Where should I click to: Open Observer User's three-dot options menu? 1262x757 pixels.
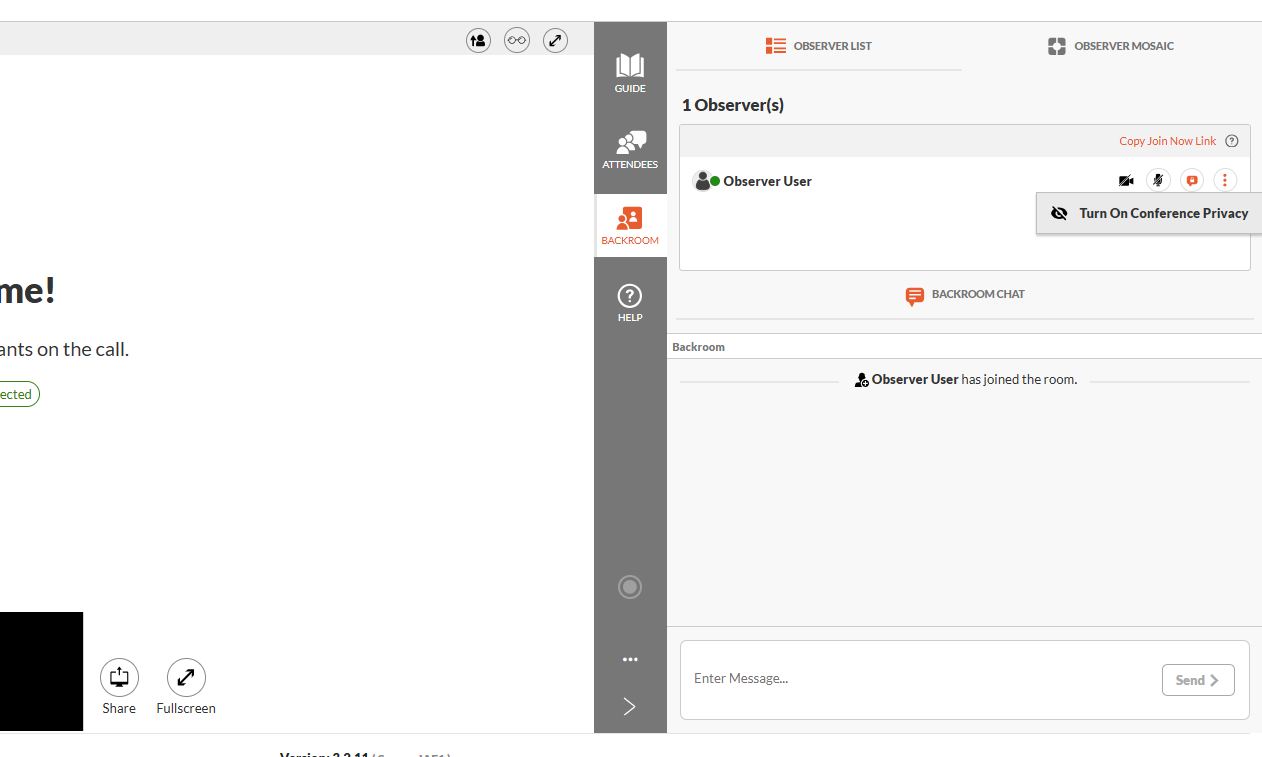(x=1225, y=181)
